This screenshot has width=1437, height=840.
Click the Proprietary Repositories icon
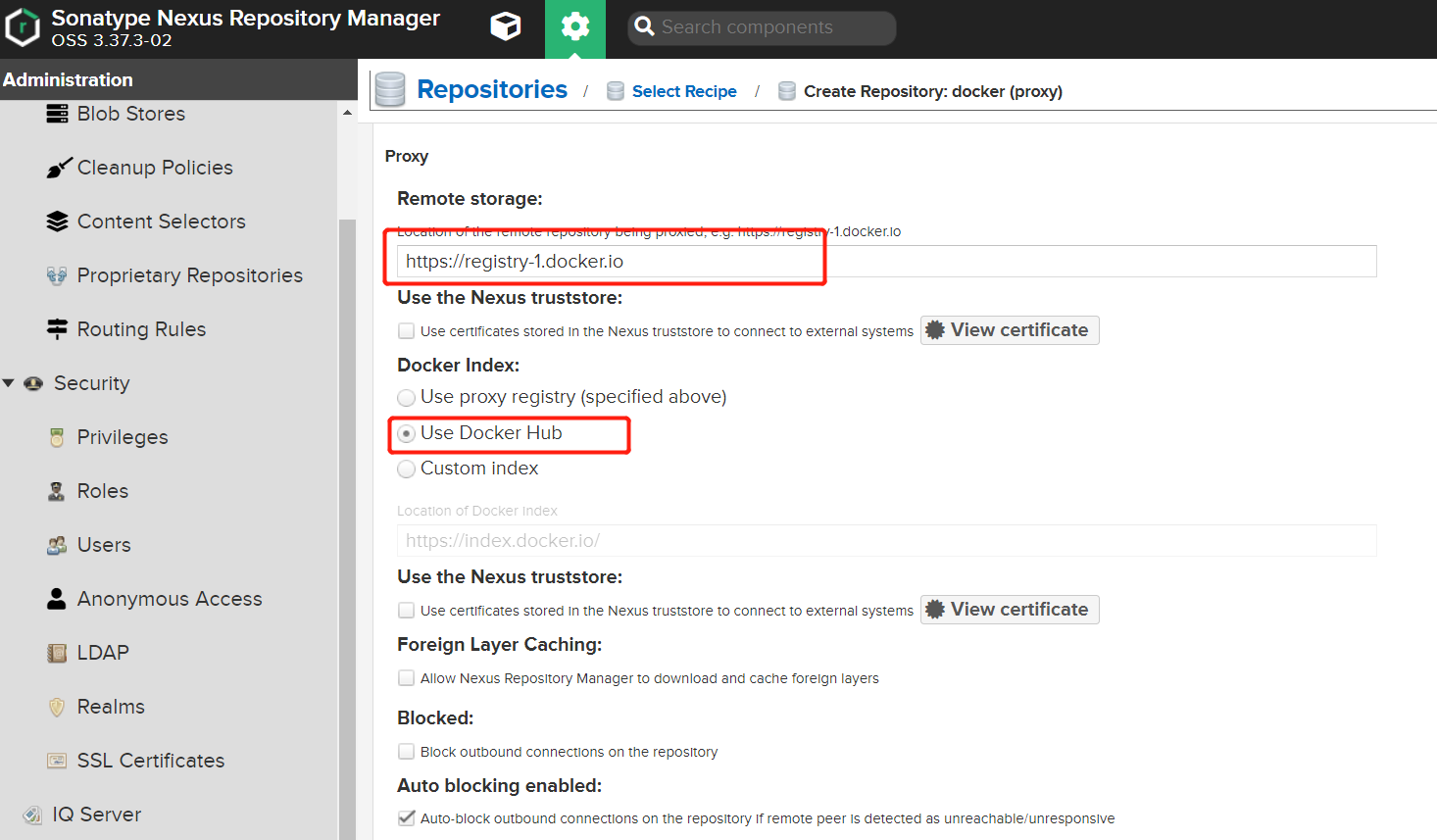[x=57, y=275]
